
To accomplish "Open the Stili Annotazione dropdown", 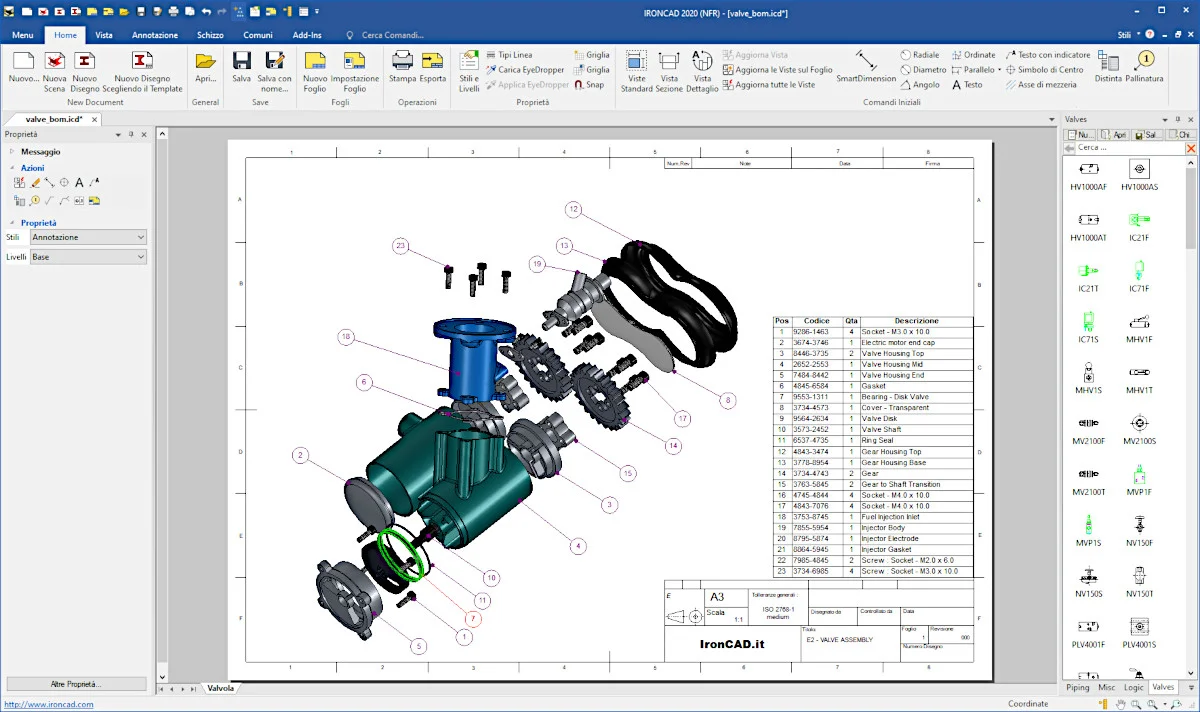I will click(x=88, y=237).
